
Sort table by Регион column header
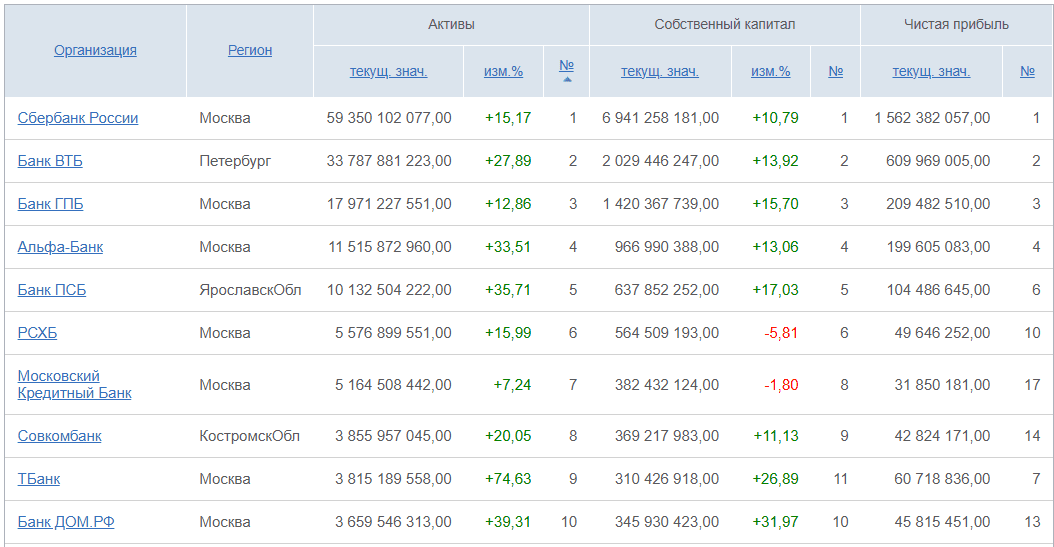click(250, 50)
